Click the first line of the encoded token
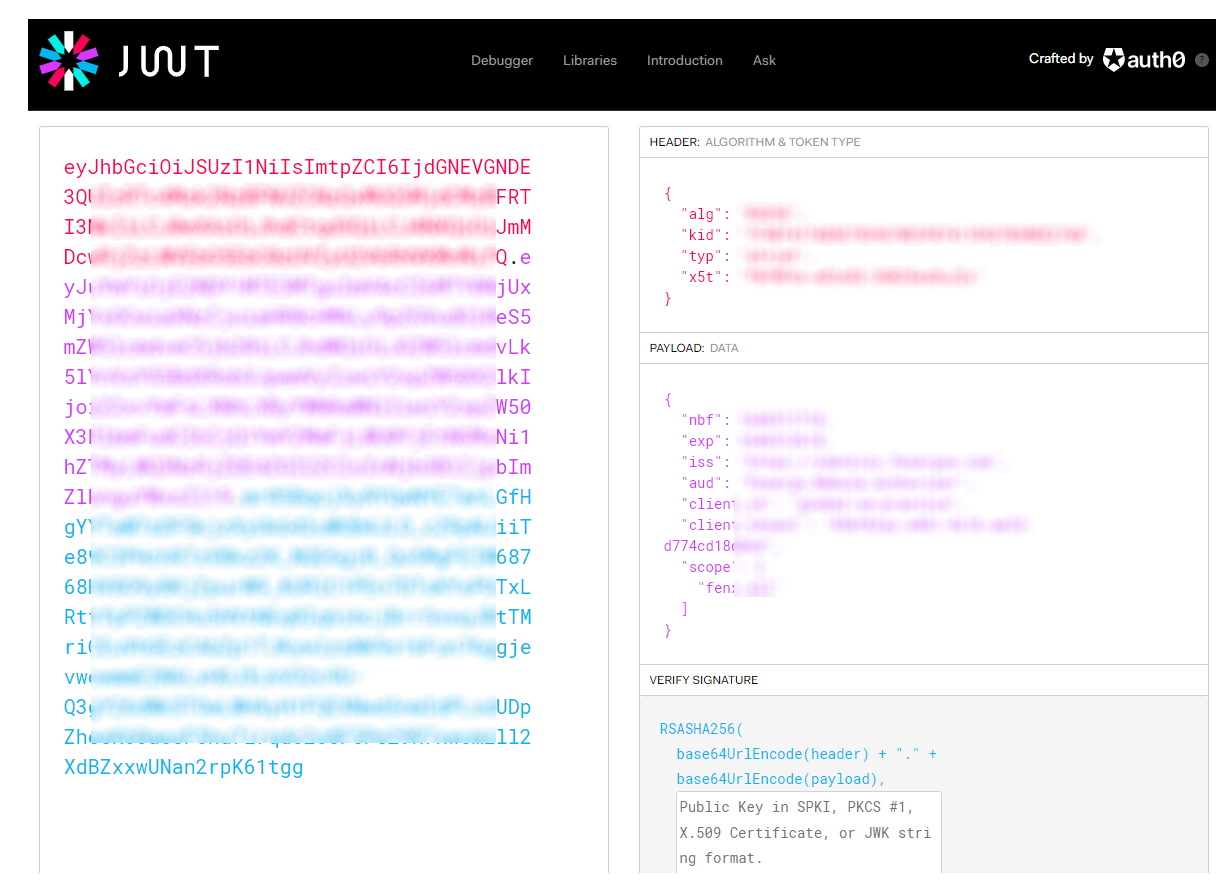The width and height of the screenshot is (1216, 884). [x=297, y=167]
